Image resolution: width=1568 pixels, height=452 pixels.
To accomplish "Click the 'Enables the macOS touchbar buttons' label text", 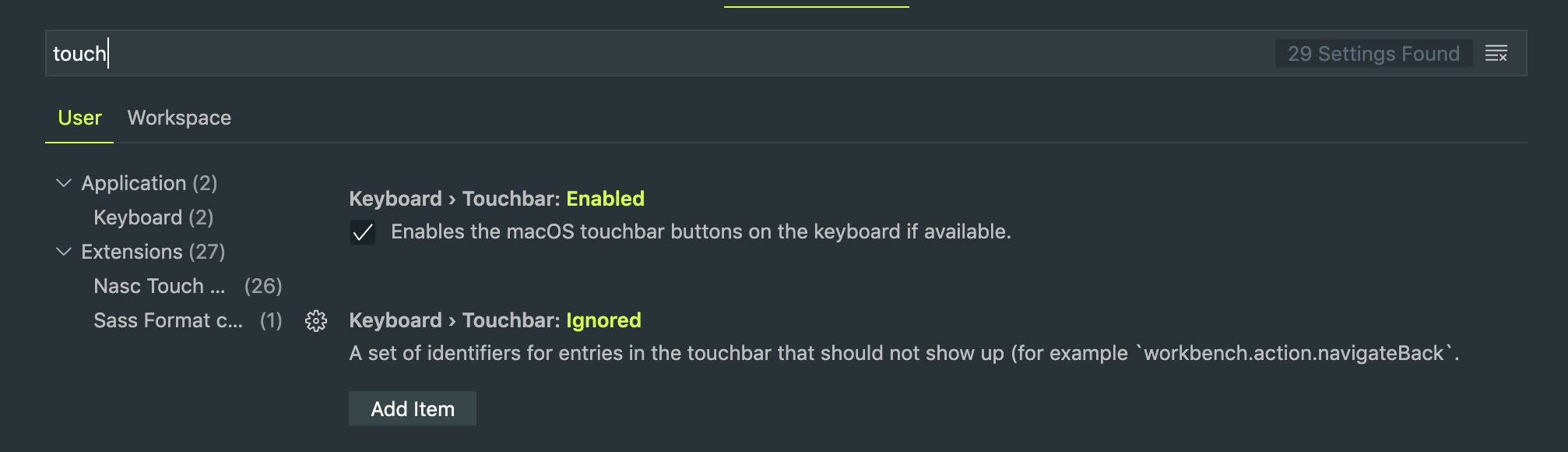I will coord(701,231).
